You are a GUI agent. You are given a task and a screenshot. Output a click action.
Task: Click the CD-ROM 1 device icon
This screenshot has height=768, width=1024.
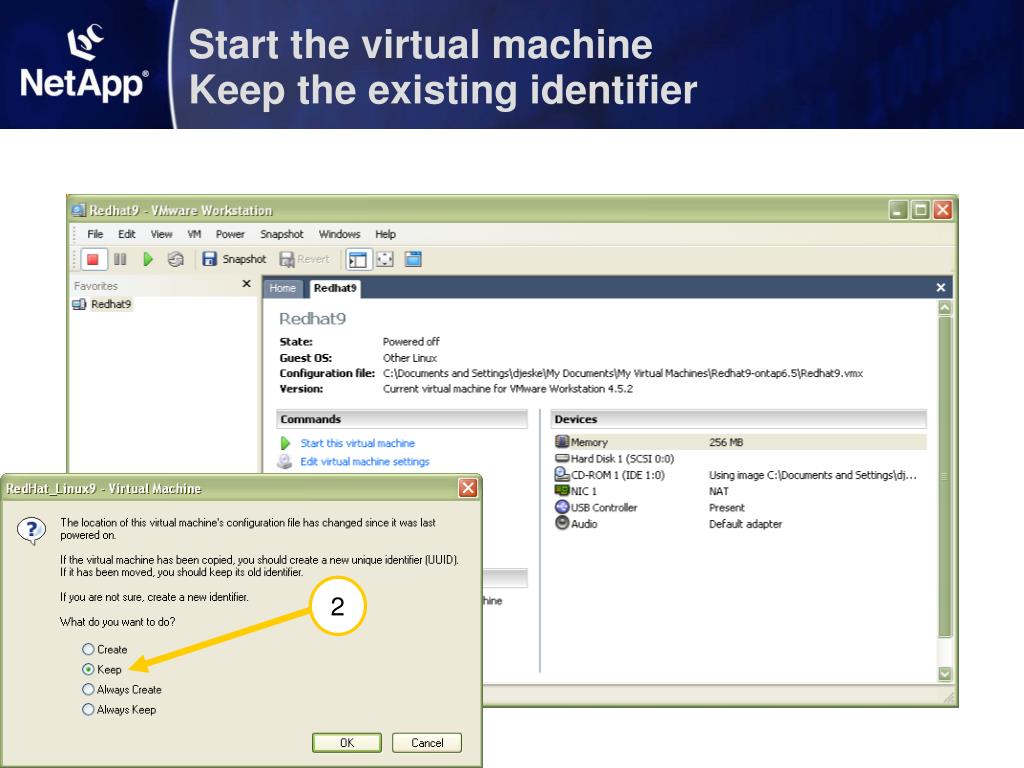pyautogui.click(x=562, y=475)
